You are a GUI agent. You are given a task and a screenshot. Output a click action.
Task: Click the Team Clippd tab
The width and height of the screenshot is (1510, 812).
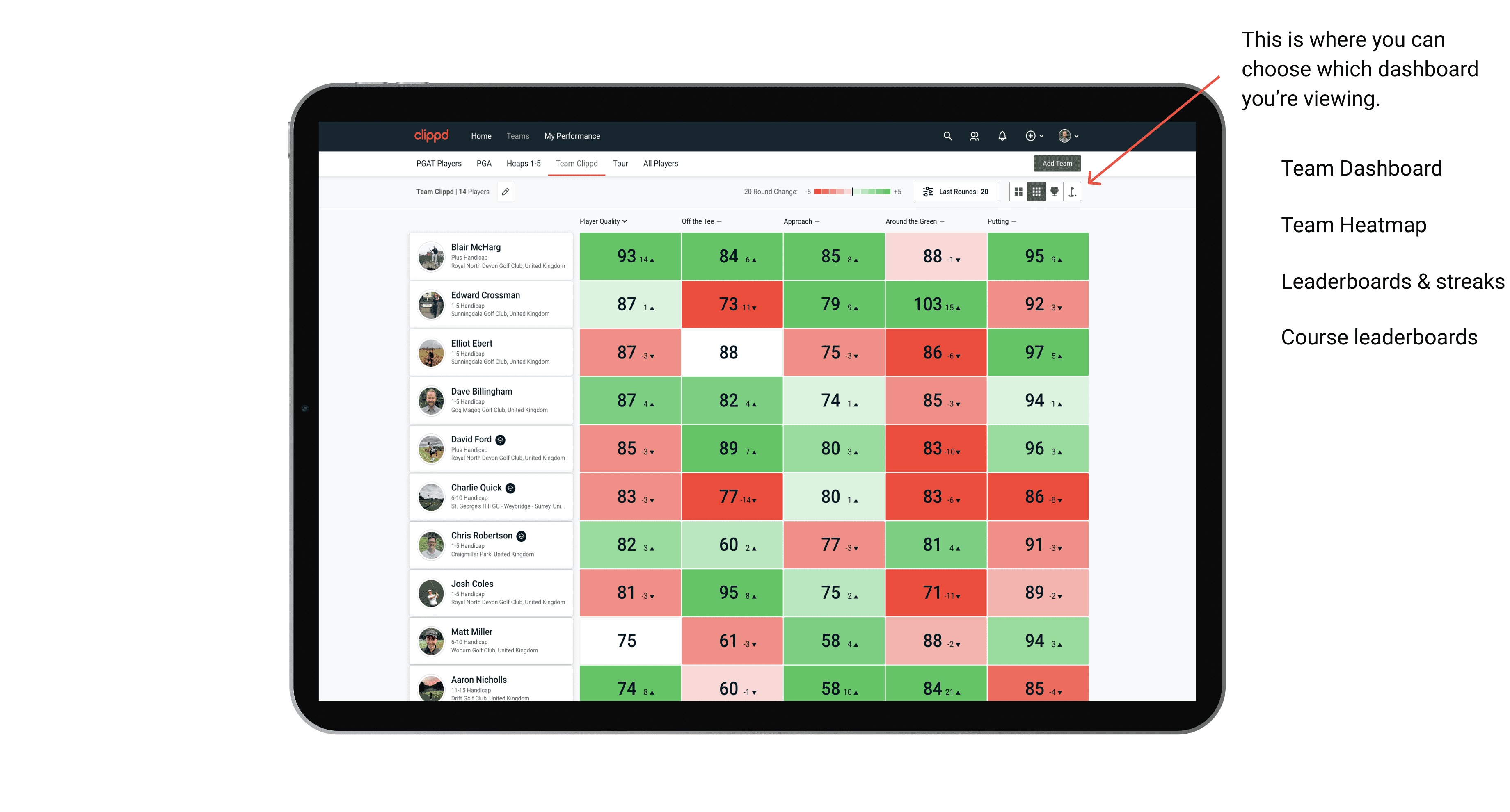(x=577, y=164)
